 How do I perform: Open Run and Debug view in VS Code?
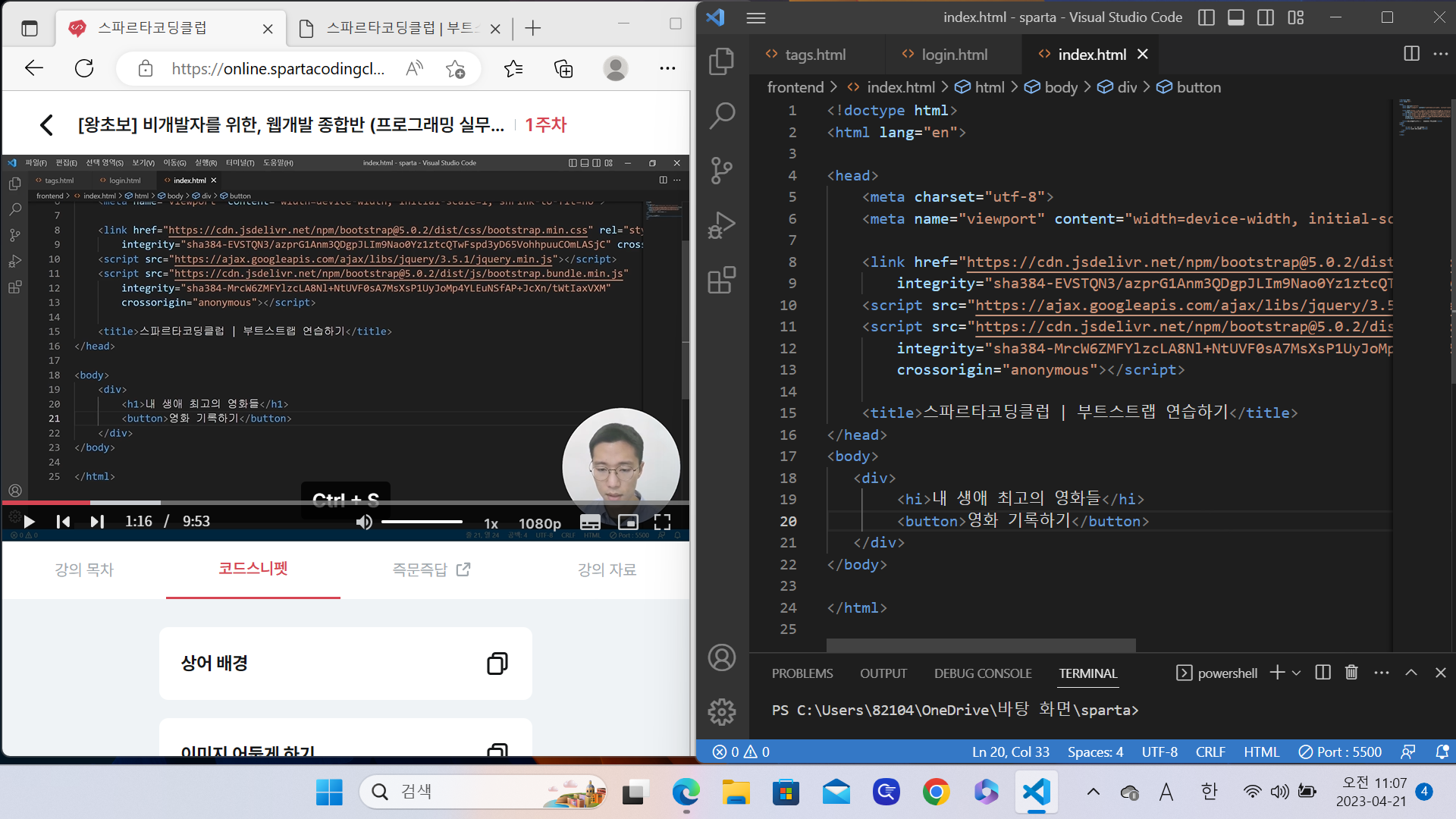[x=721, y=225]
